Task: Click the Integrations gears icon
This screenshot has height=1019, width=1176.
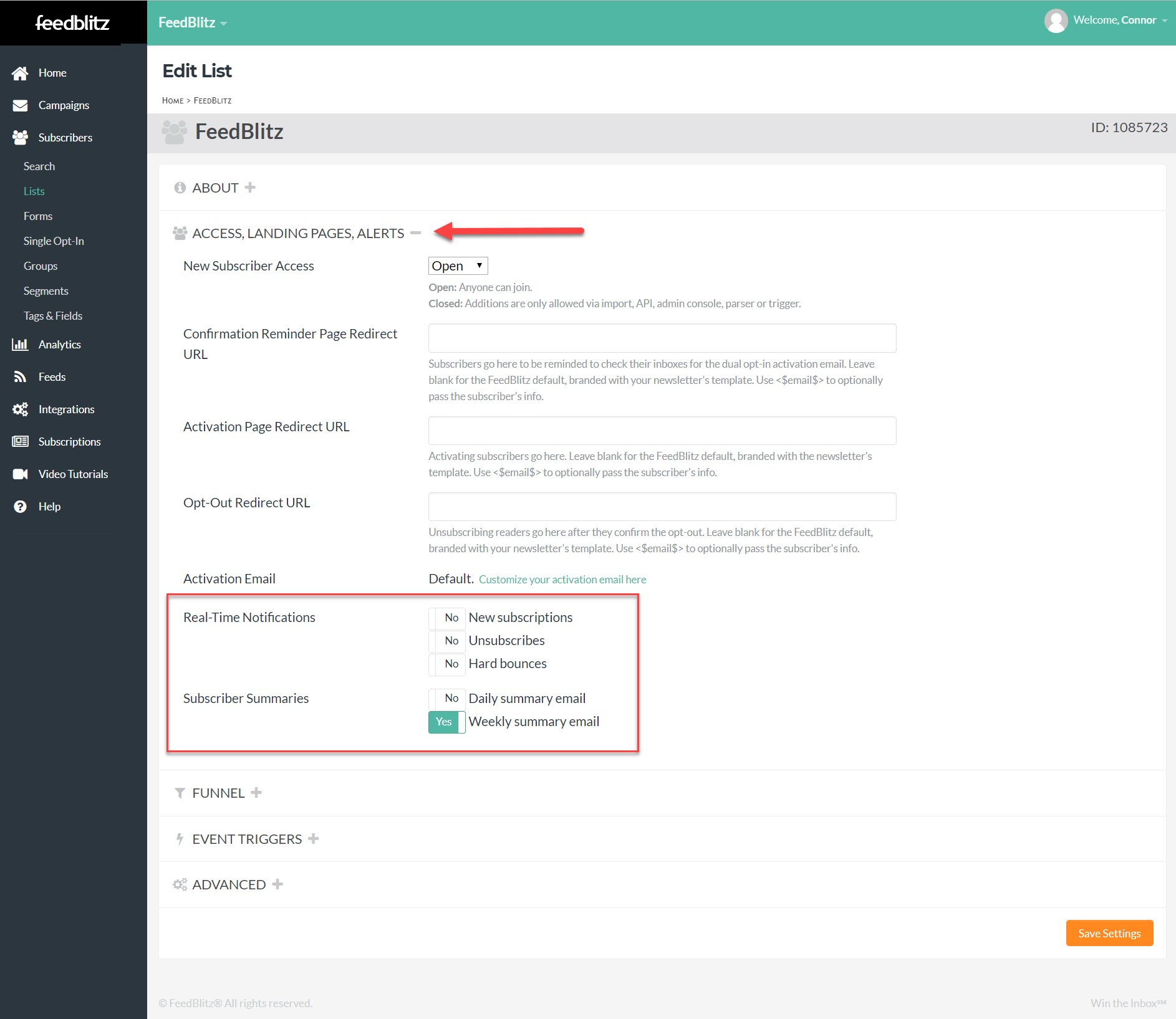Action: (20, 409)
